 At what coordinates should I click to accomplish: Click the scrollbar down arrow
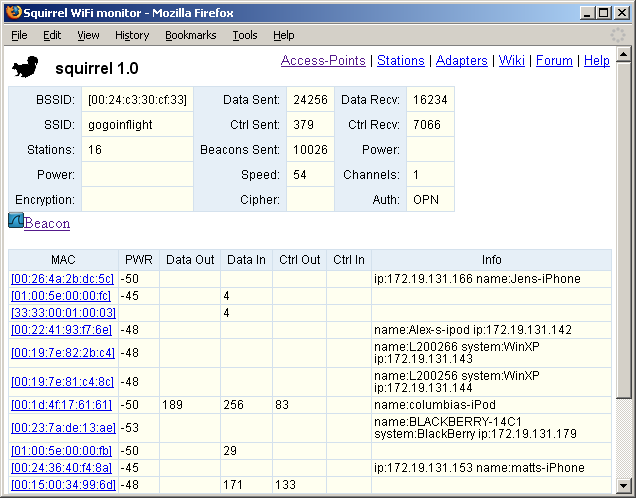pos(623,485)
